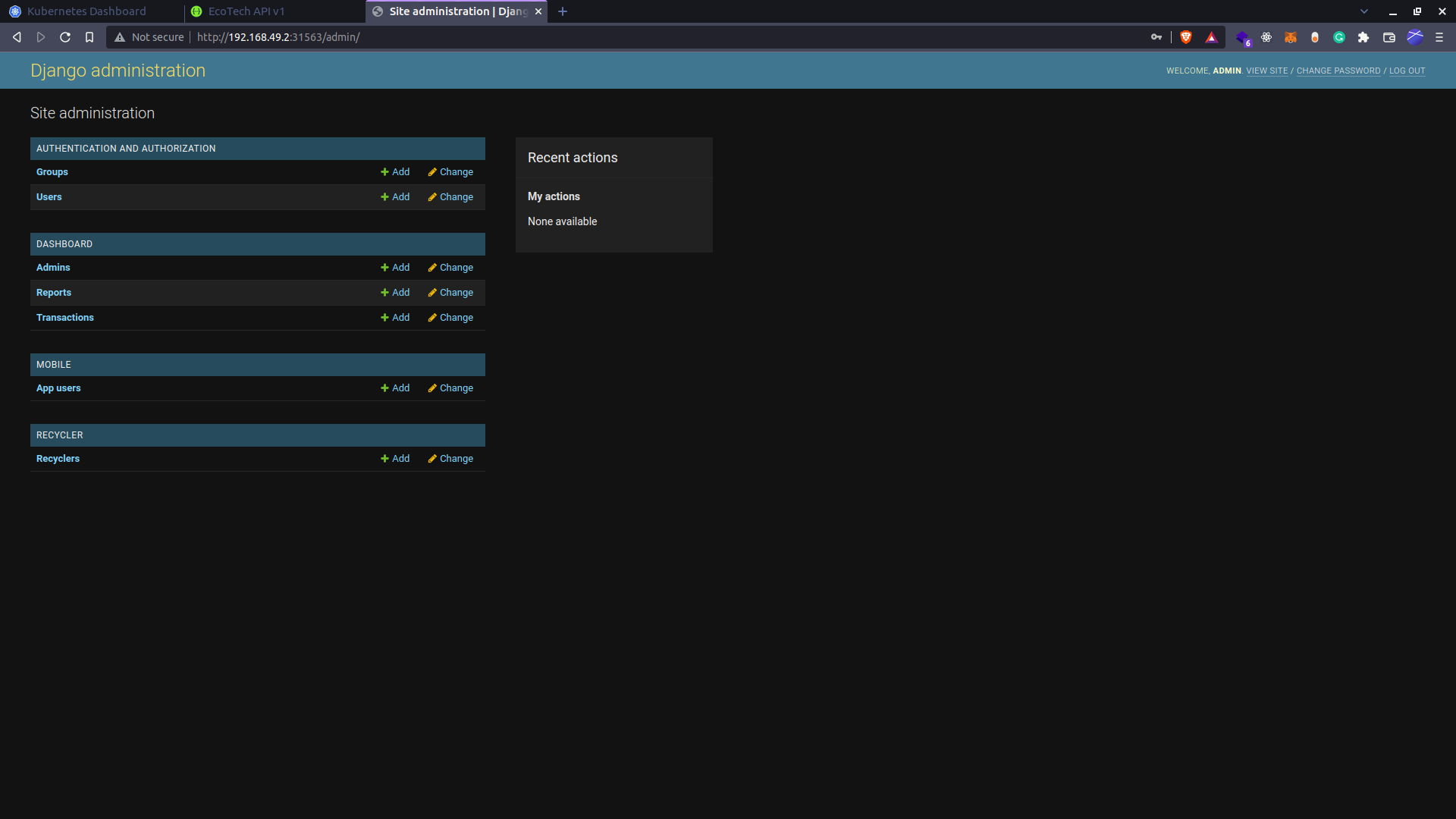Expand the tab search chevron
The image size is (1456, 819).
click(x=1364, y=11)
